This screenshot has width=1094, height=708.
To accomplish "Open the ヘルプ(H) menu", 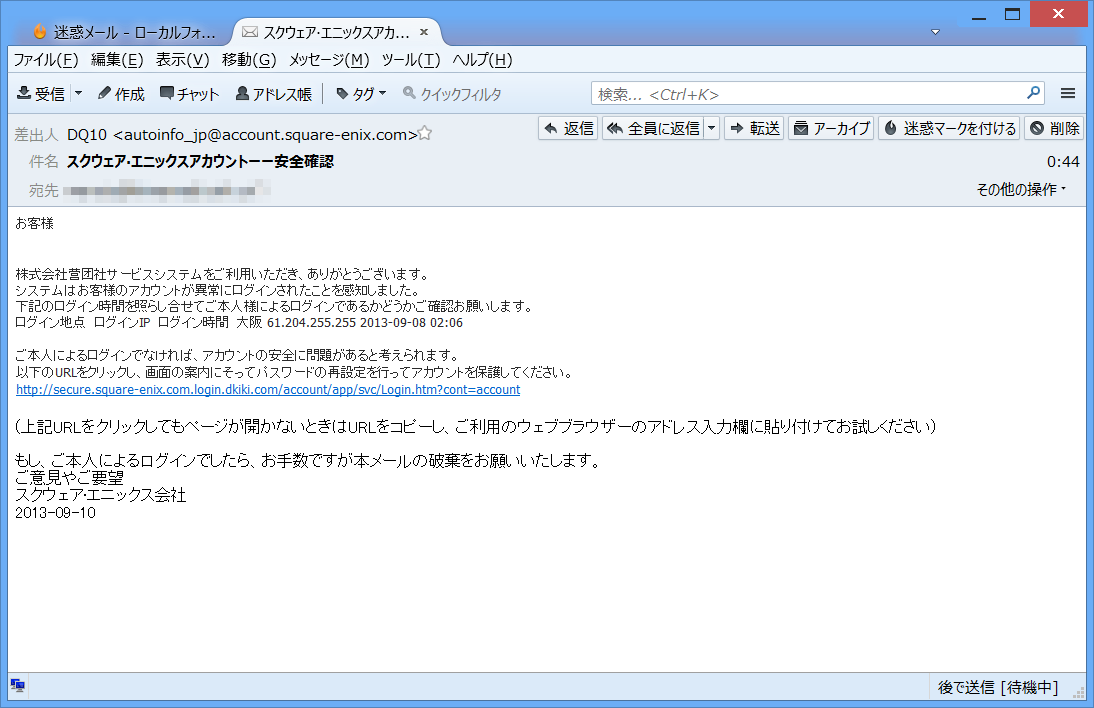I will [482, 60].
